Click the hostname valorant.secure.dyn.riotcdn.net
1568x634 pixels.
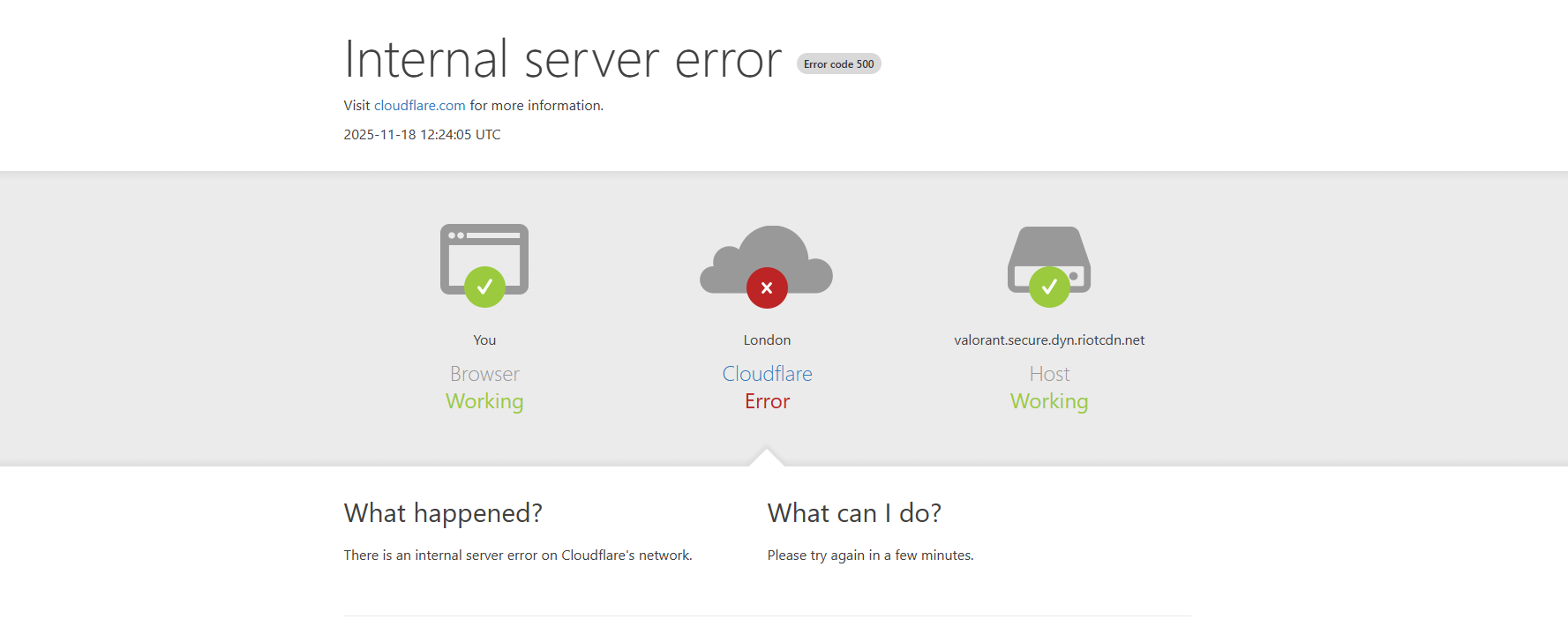pos(1049,339)
